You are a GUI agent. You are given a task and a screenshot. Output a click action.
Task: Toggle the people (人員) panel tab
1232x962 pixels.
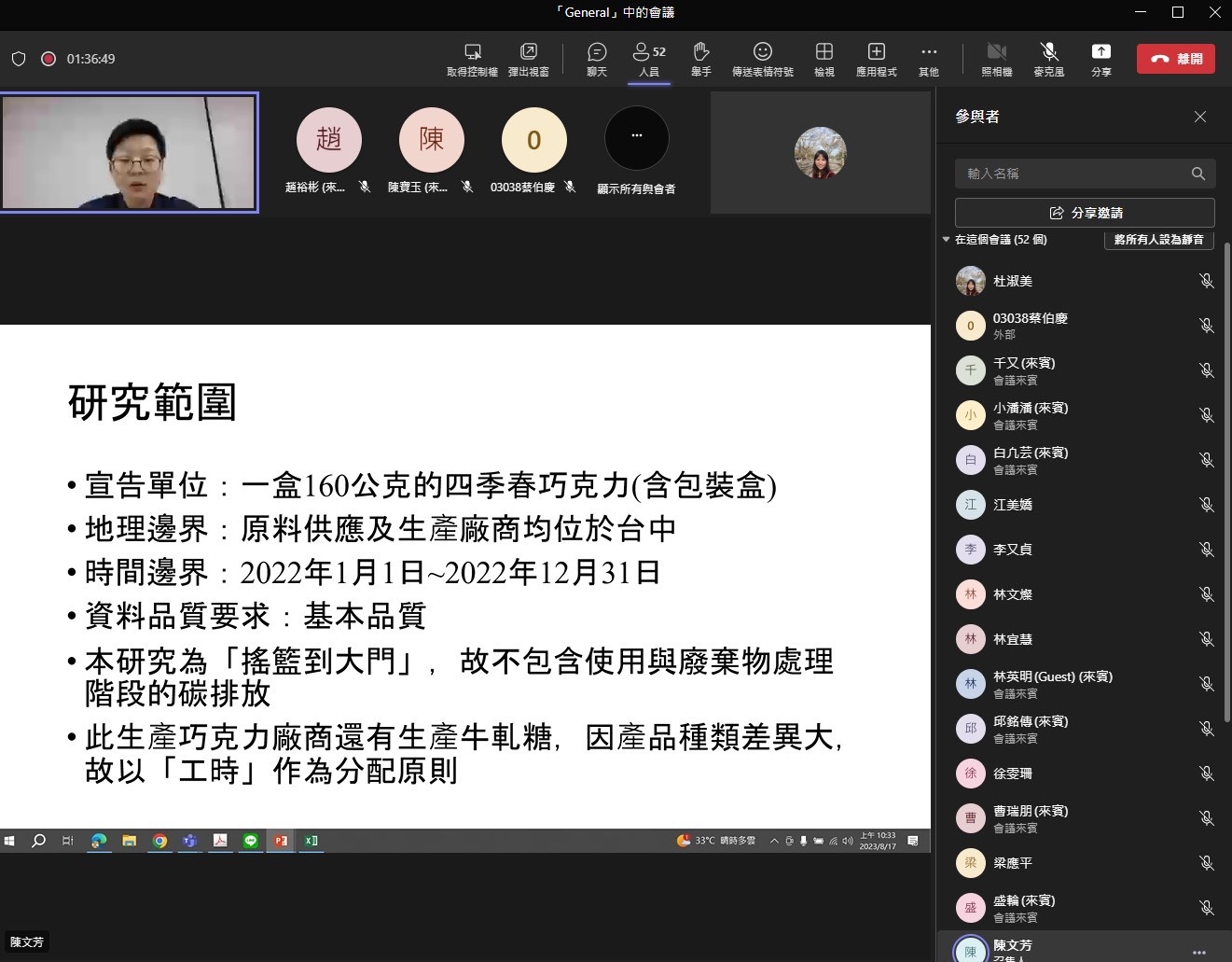(x=649, y=59)
